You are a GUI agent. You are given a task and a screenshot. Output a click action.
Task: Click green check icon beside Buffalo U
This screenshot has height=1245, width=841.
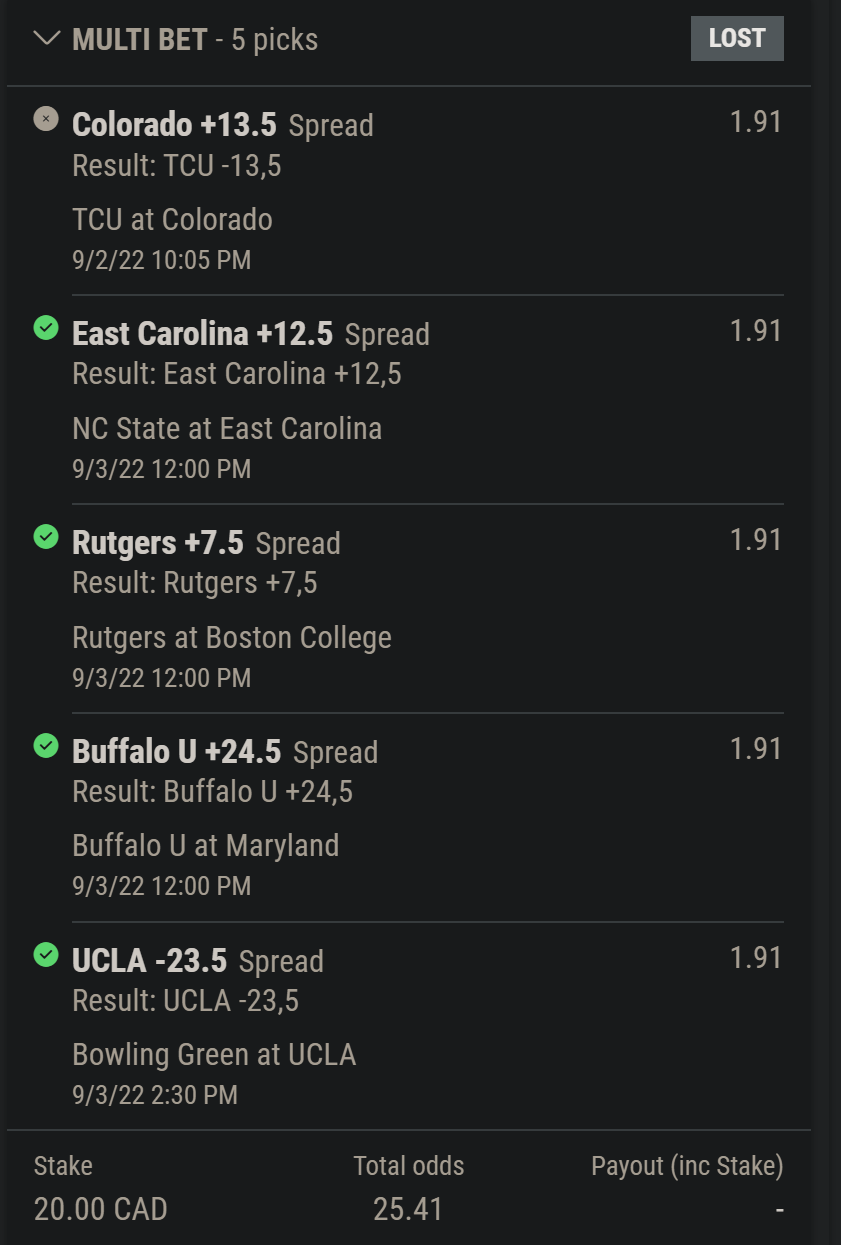(x=46, y=746)
